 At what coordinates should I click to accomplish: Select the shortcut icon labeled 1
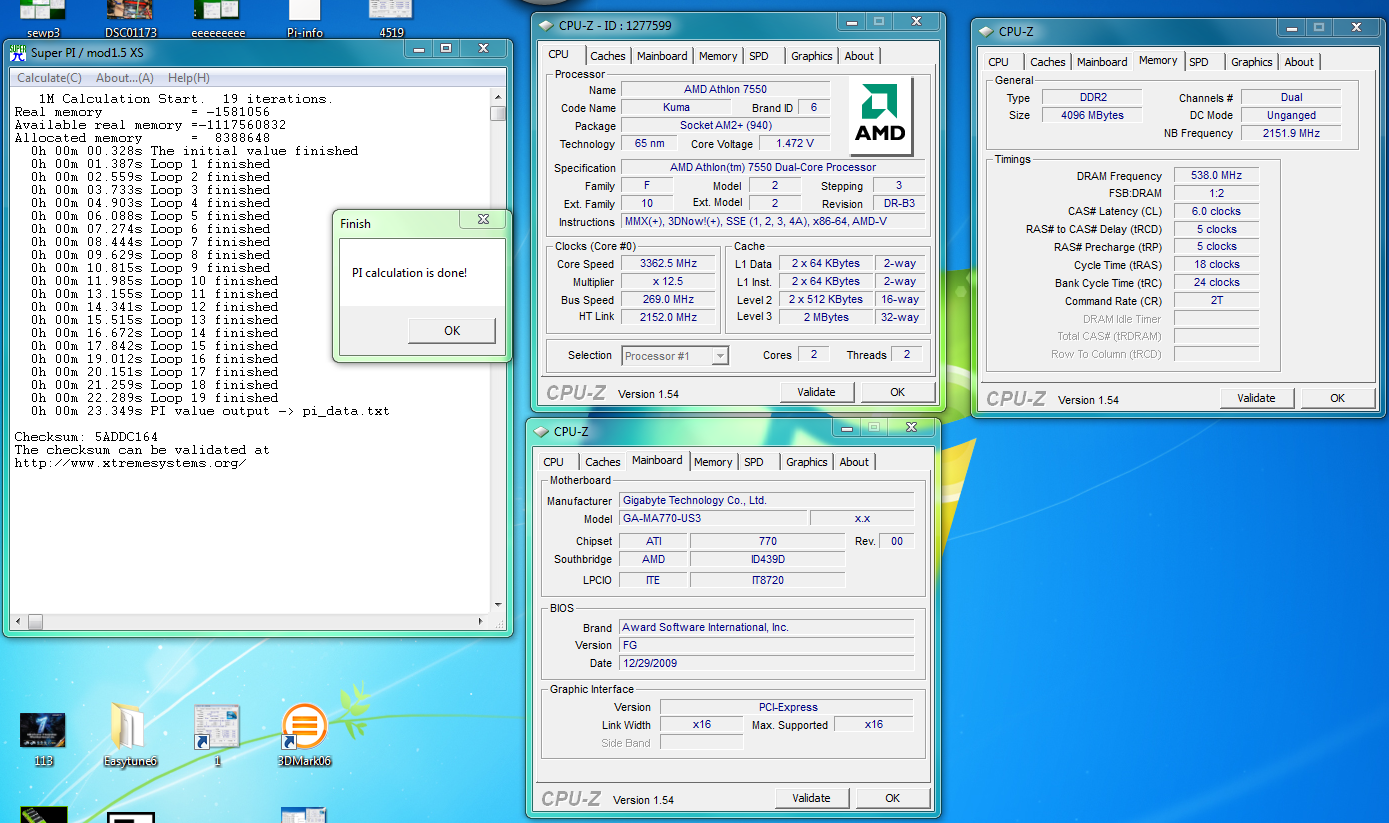tap(217, 736)
